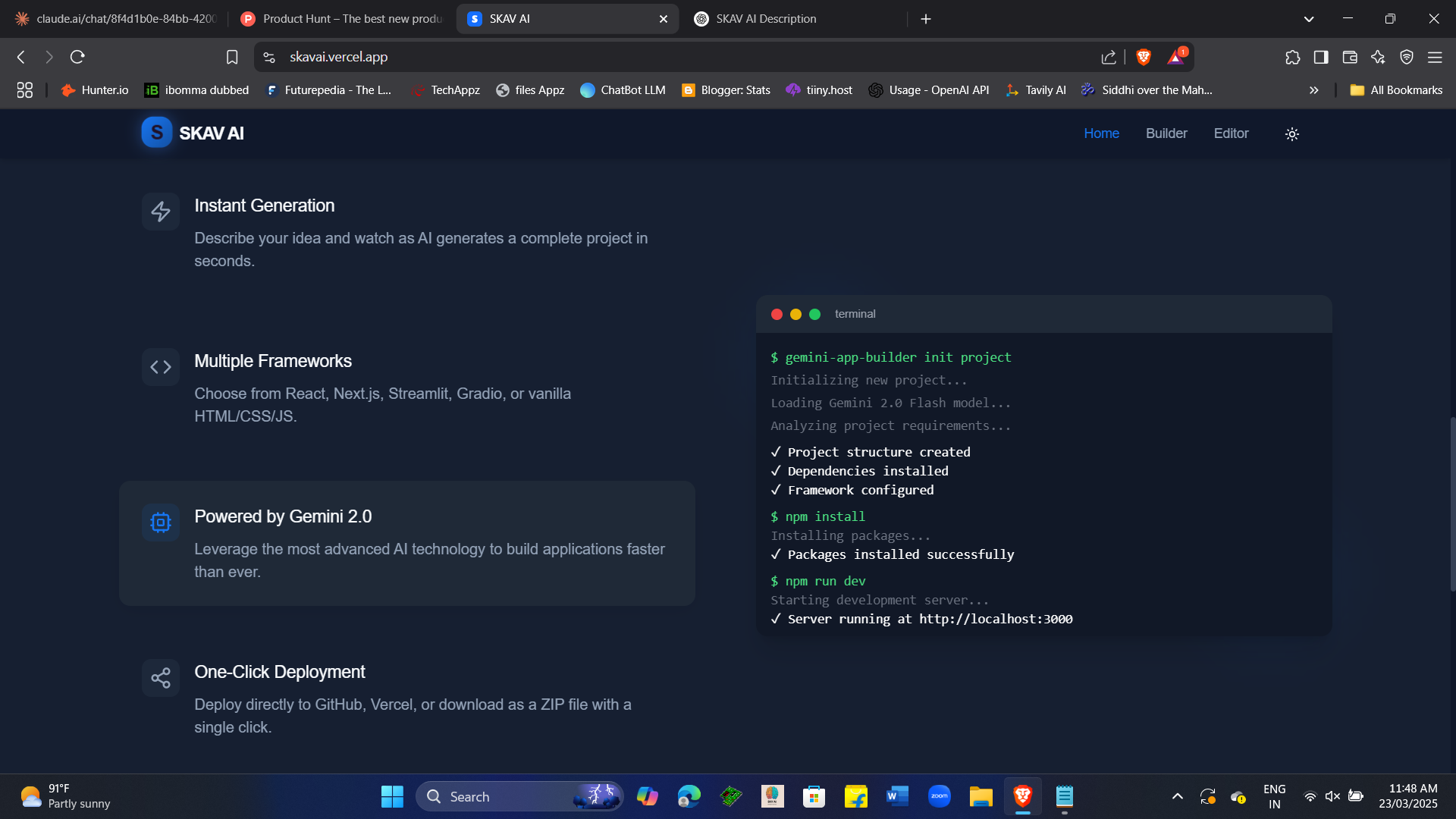Open the weather widget 91°F
Viewport: 1456px width, 819px height.
tap(65, 796)
